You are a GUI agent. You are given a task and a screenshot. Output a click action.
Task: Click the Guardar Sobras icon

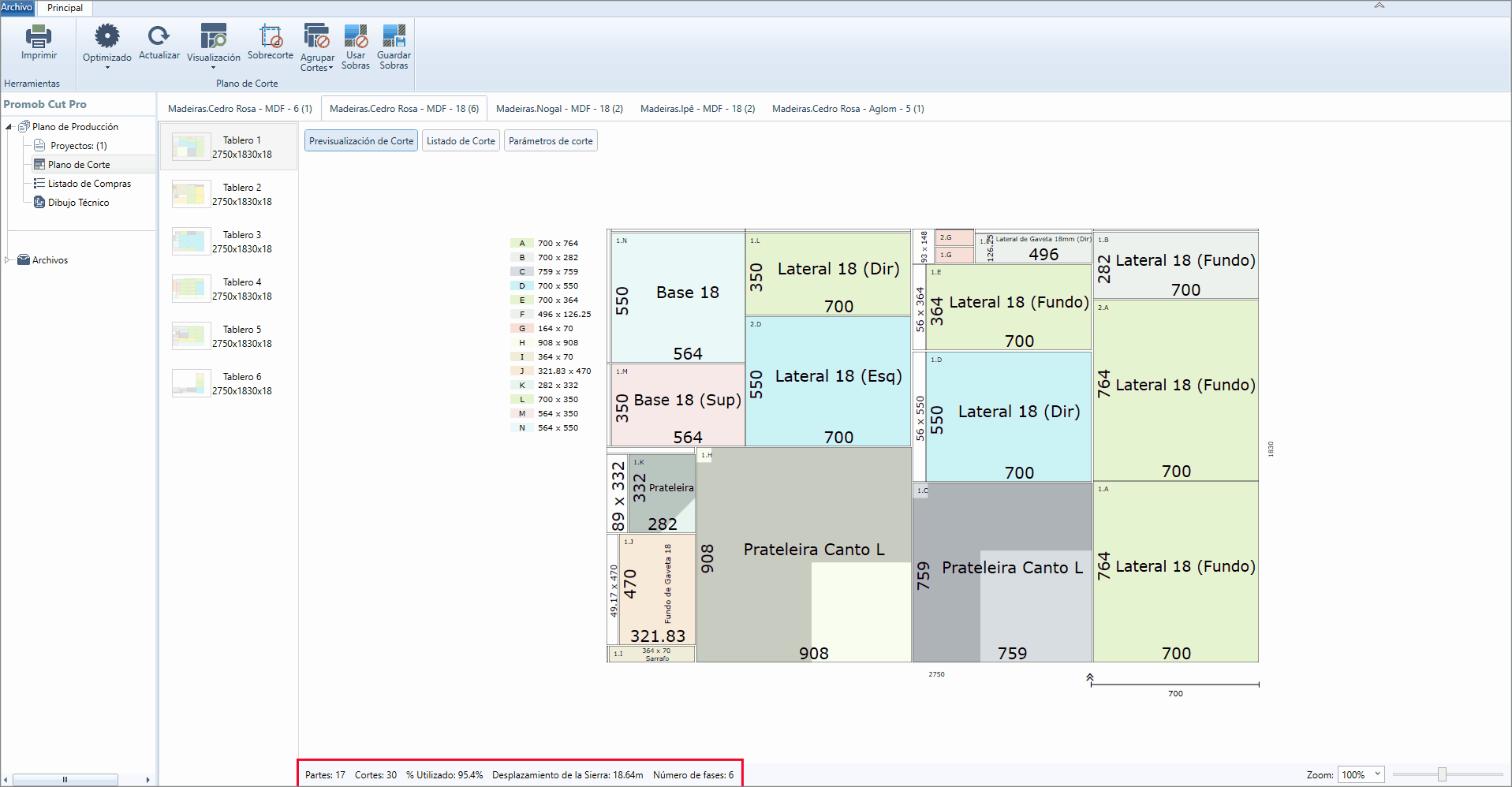point(394,36)
